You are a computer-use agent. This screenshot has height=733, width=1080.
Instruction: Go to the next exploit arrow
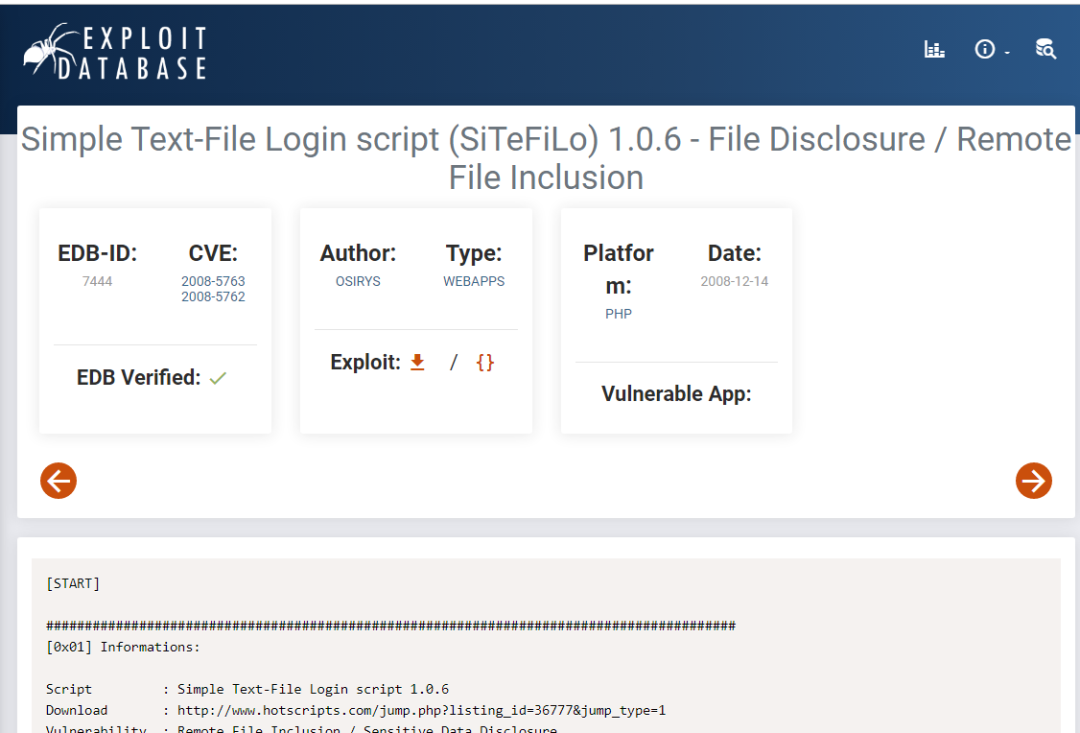tap(1033, 480)
